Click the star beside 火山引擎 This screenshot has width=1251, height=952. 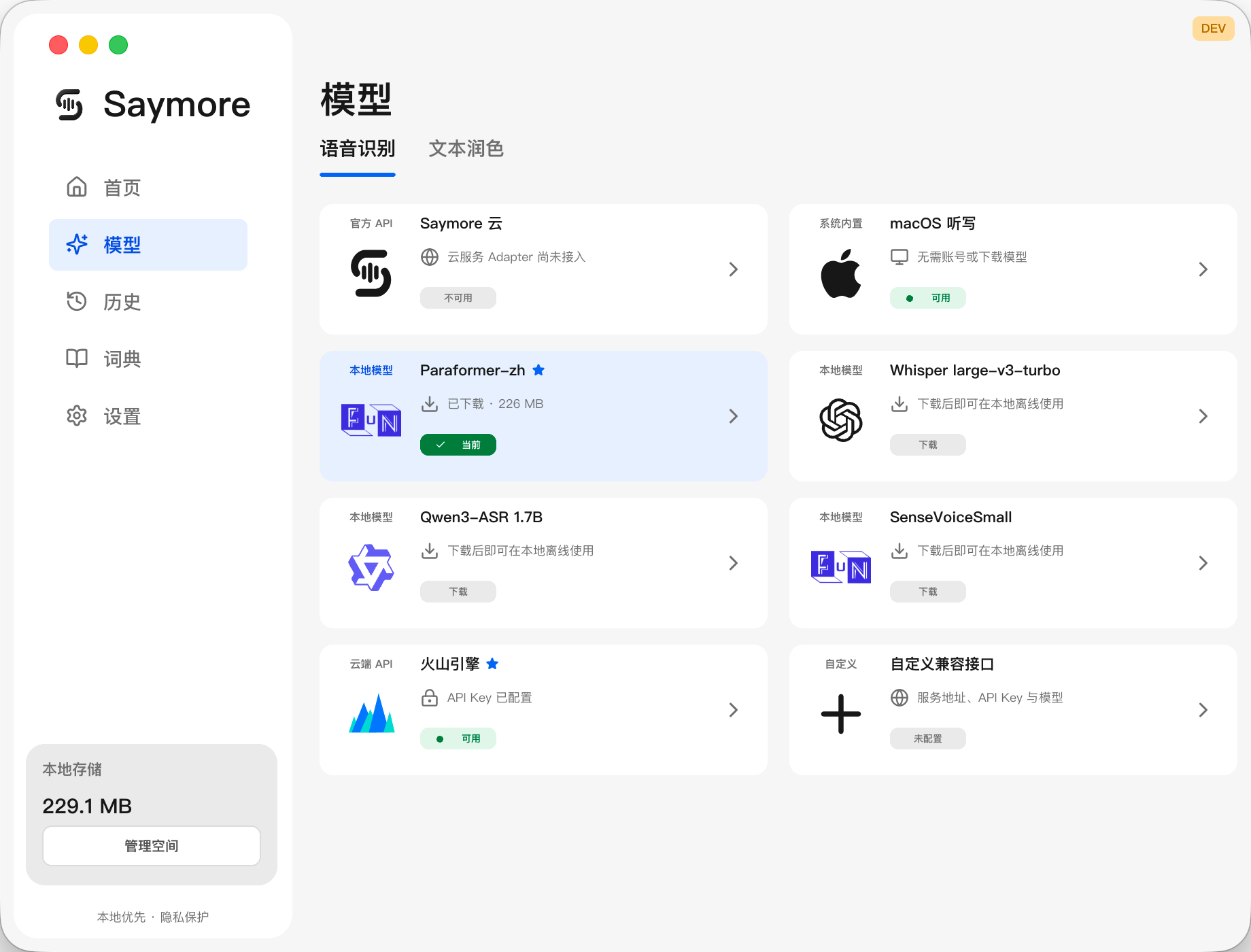click(x=493, y=664)
